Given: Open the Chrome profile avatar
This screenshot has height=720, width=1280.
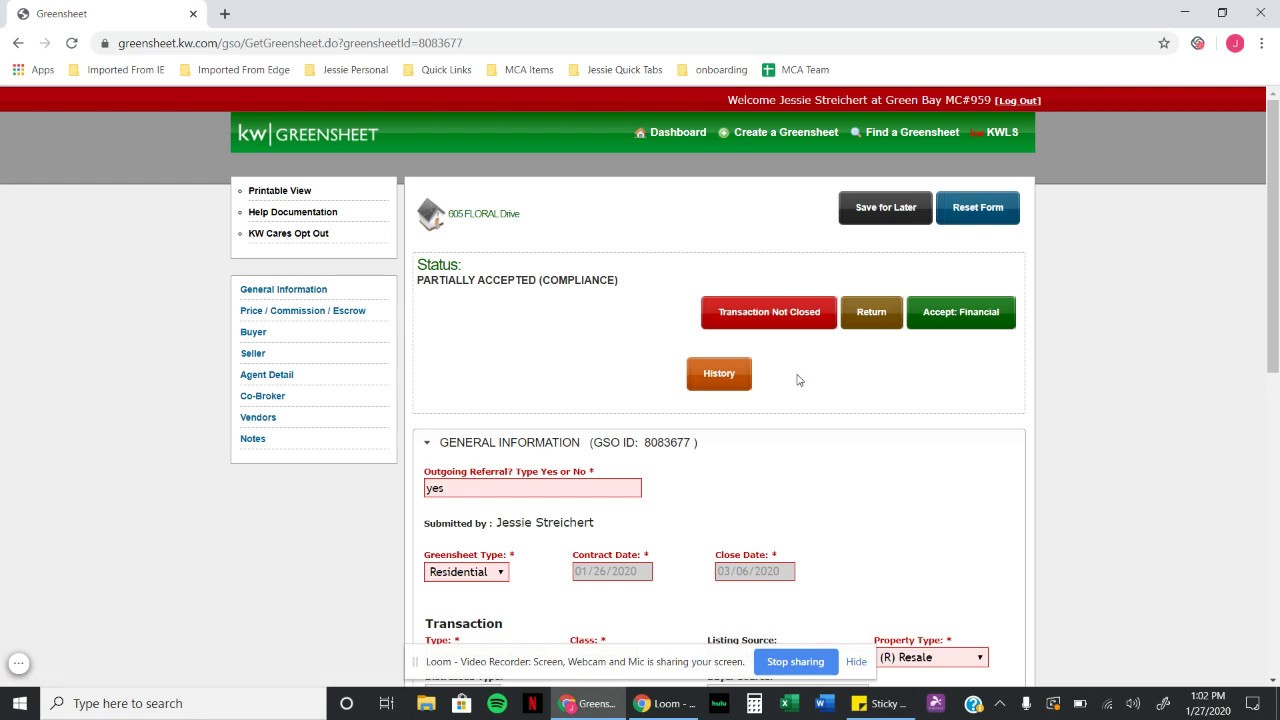Looking at the screenshot, I should 1235,43.
